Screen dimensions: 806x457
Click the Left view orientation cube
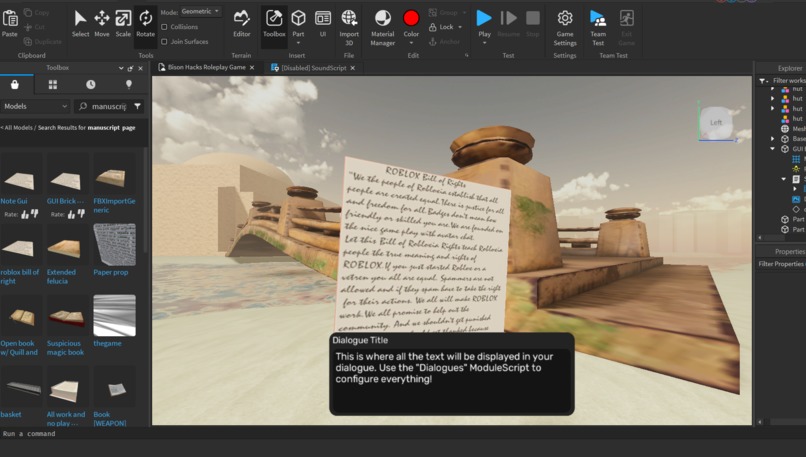point(716,122)
